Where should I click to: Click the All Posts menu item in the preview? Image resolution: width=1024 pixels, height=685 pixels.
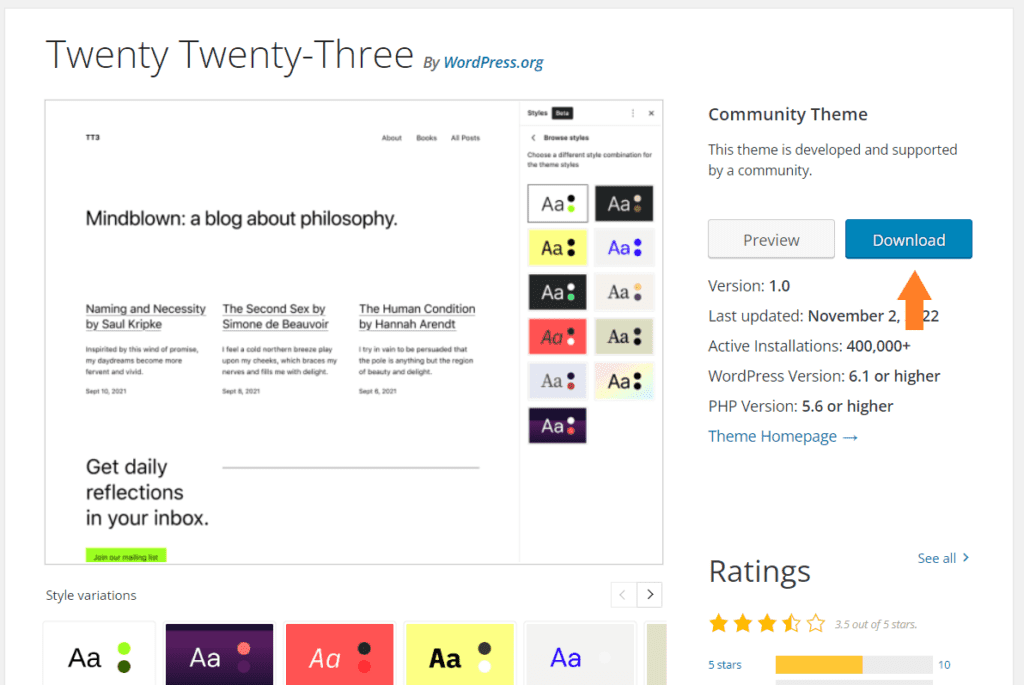point(465,138)
